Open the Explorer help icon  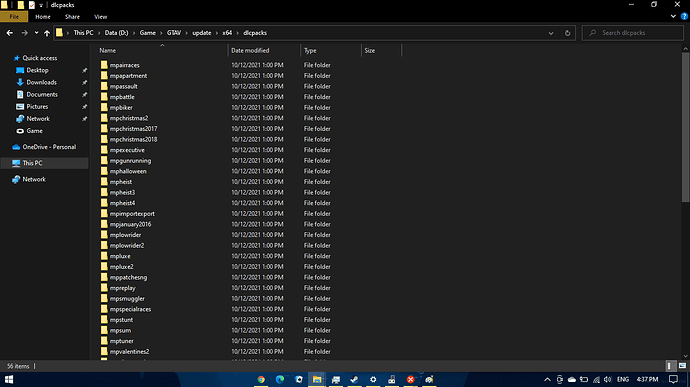pos(684,16)
